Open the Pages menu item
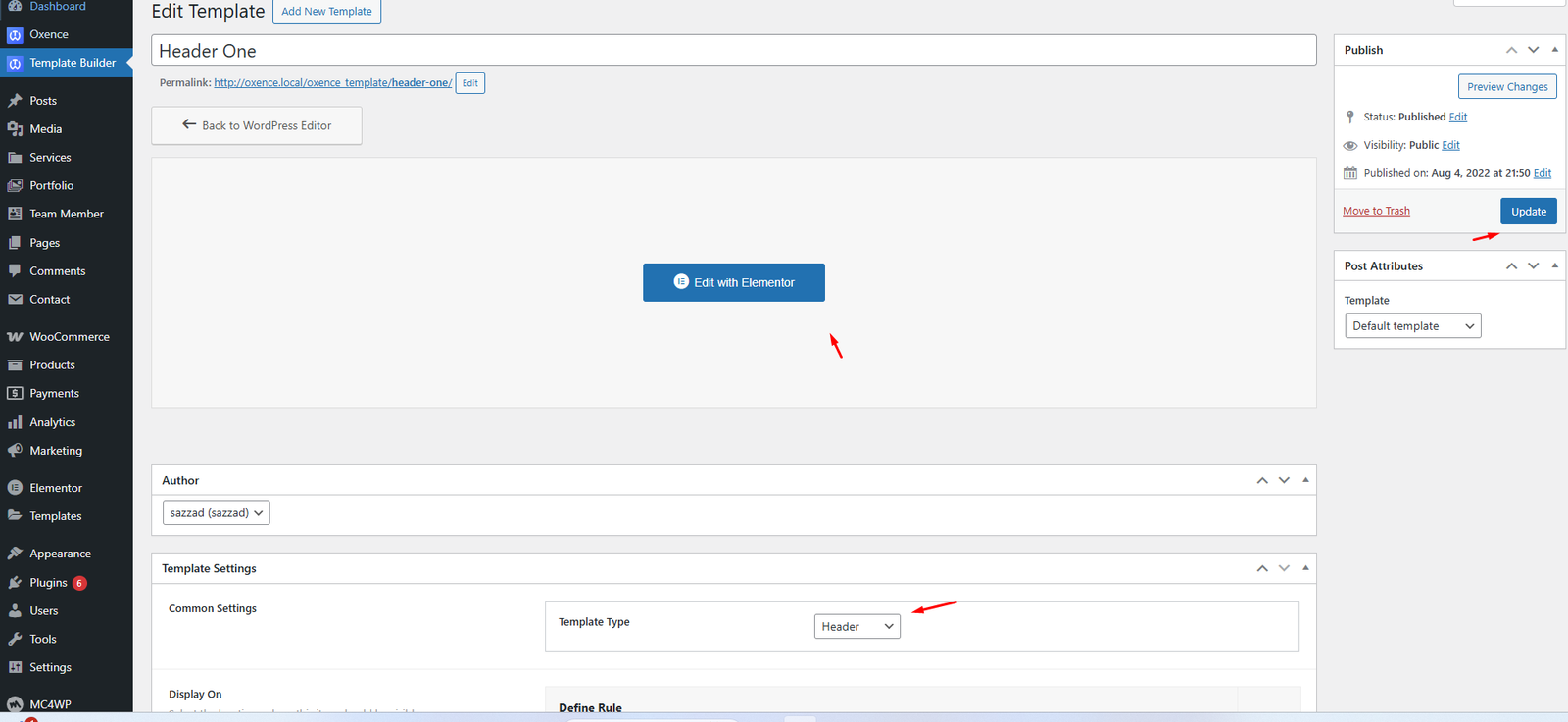1568x722 pixels. [x=44, y=243]
